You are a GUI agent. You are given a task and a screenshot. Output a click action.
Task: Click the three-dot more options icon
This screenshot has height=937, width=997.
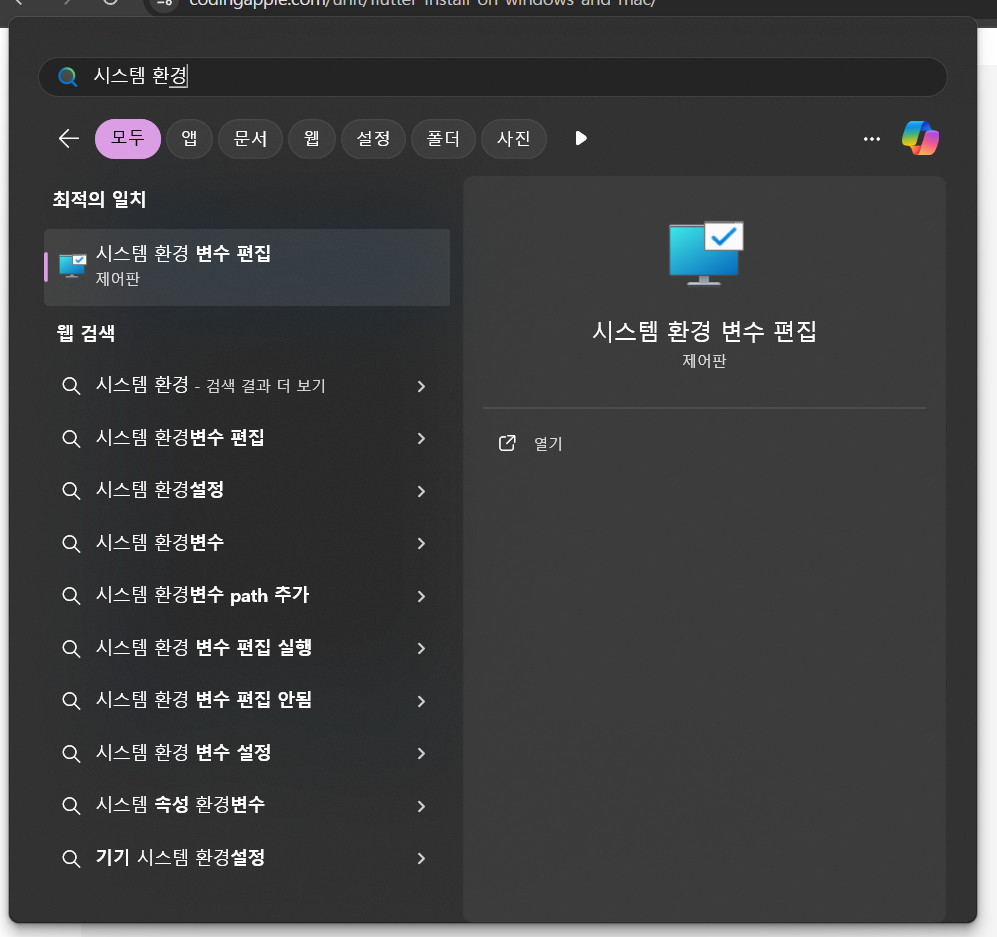pos(871,139)
